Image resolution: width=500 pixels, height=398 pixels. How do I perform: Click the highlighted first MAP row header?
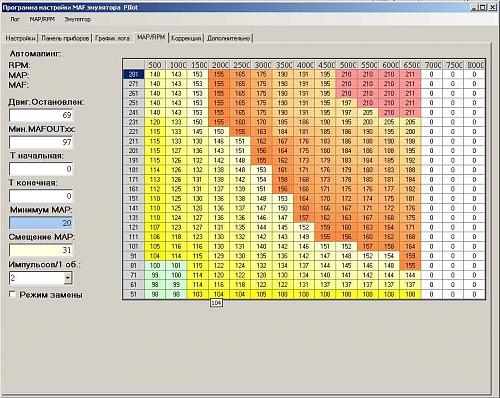(134, 74)
